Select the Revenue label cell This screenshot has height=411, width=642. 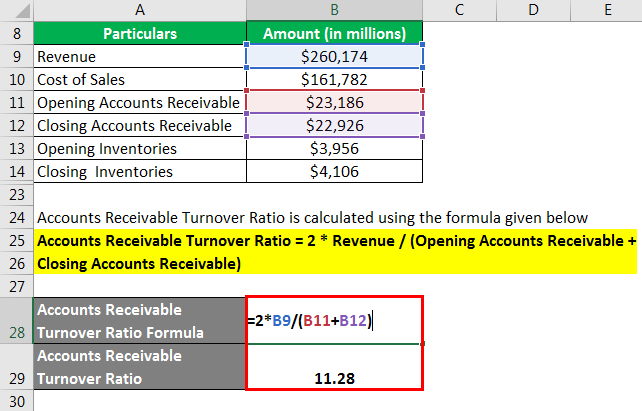[140, 56]
